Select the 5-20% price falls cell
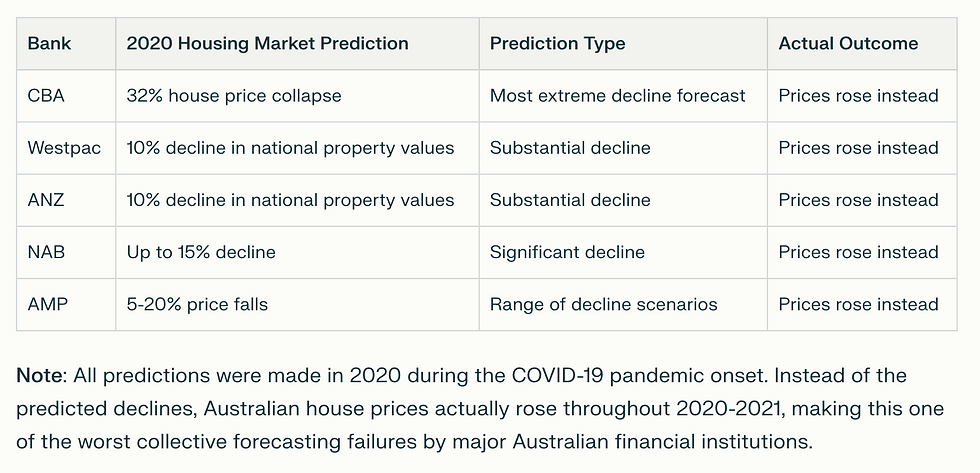Image resolution: width=980 pixels, height=473 pixels. (197, 304)
